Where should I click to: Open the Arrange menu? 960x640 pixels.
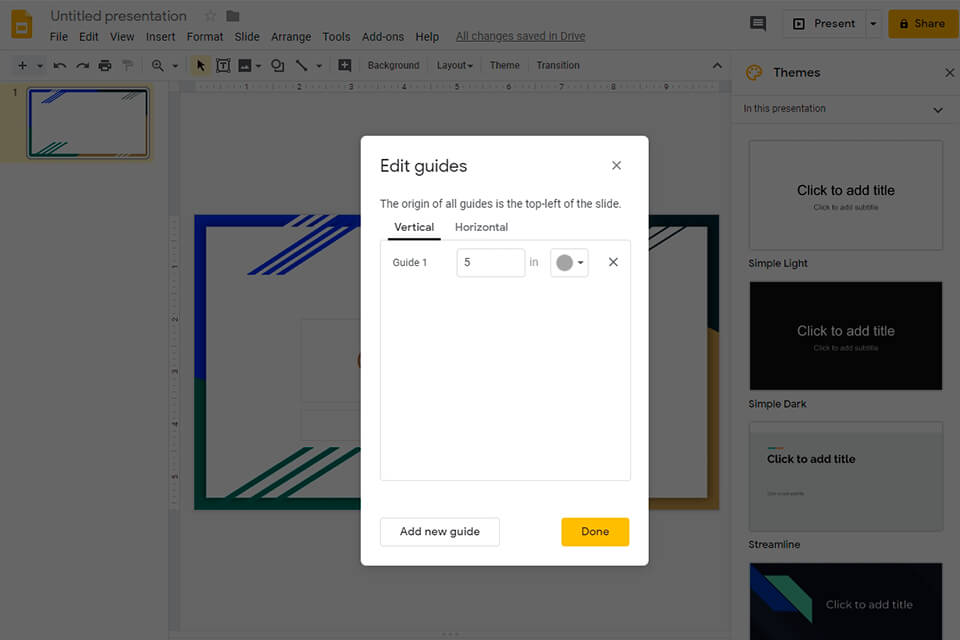pyautogui.click(x=291, y=37)
